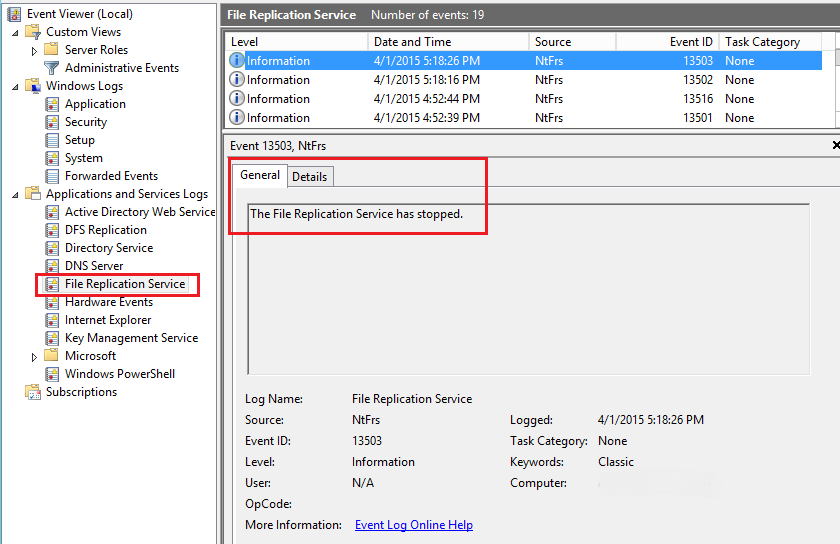Click the Security log icon
840x544 pixels.
click(x=52, y=122)
